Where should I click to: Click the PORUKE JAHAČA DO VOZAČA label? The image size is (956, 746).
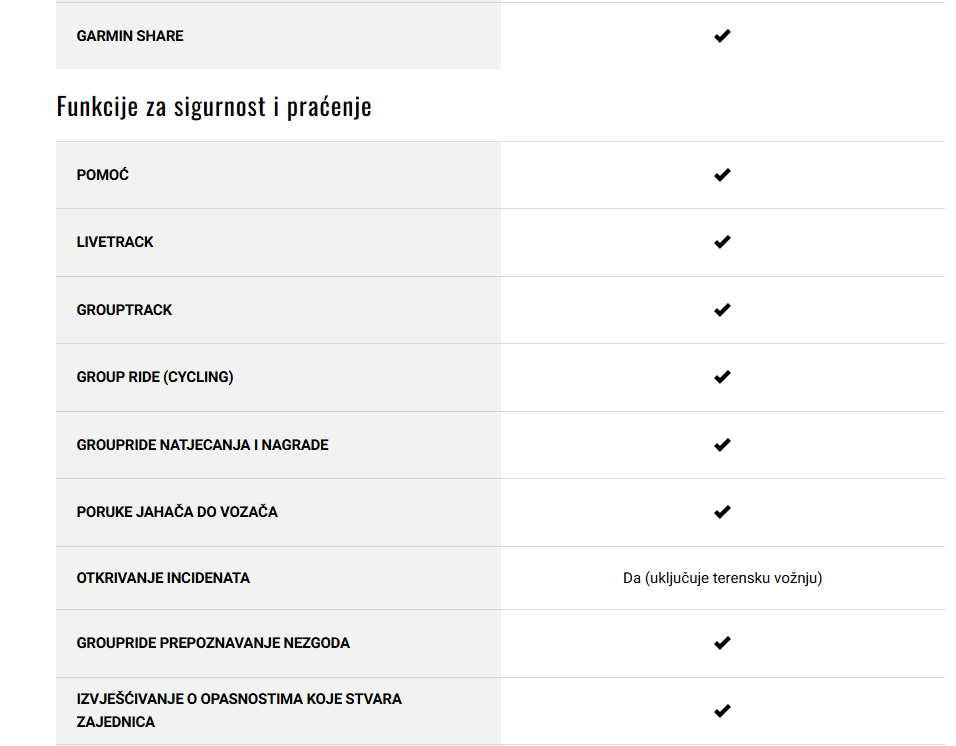point(177,512)
